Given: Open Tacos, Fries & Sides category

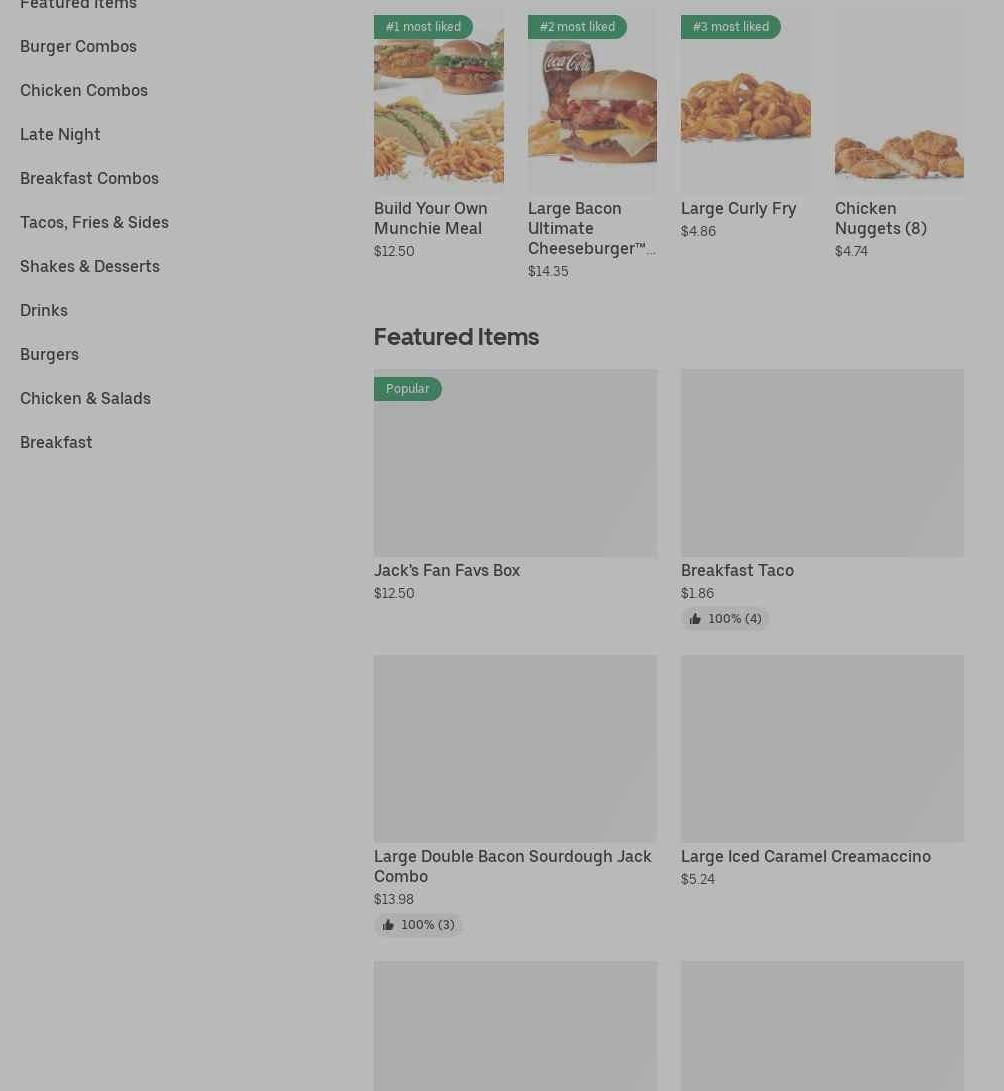Looking at the screenshot, I should [x=94, y=222].
